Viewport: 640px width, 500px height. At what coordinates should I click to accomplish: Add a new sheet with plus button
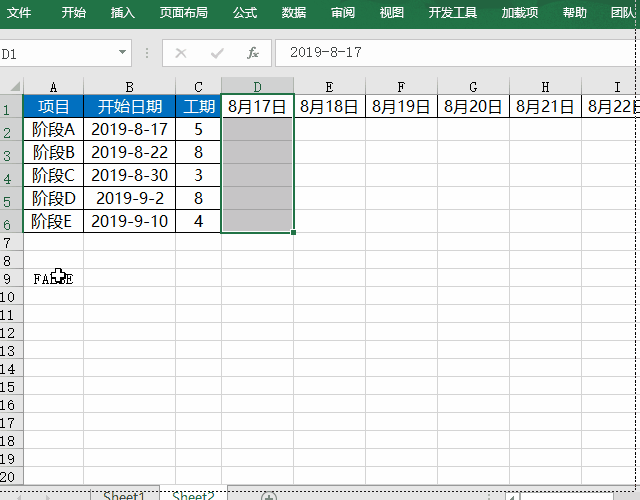tap(269, 497)
